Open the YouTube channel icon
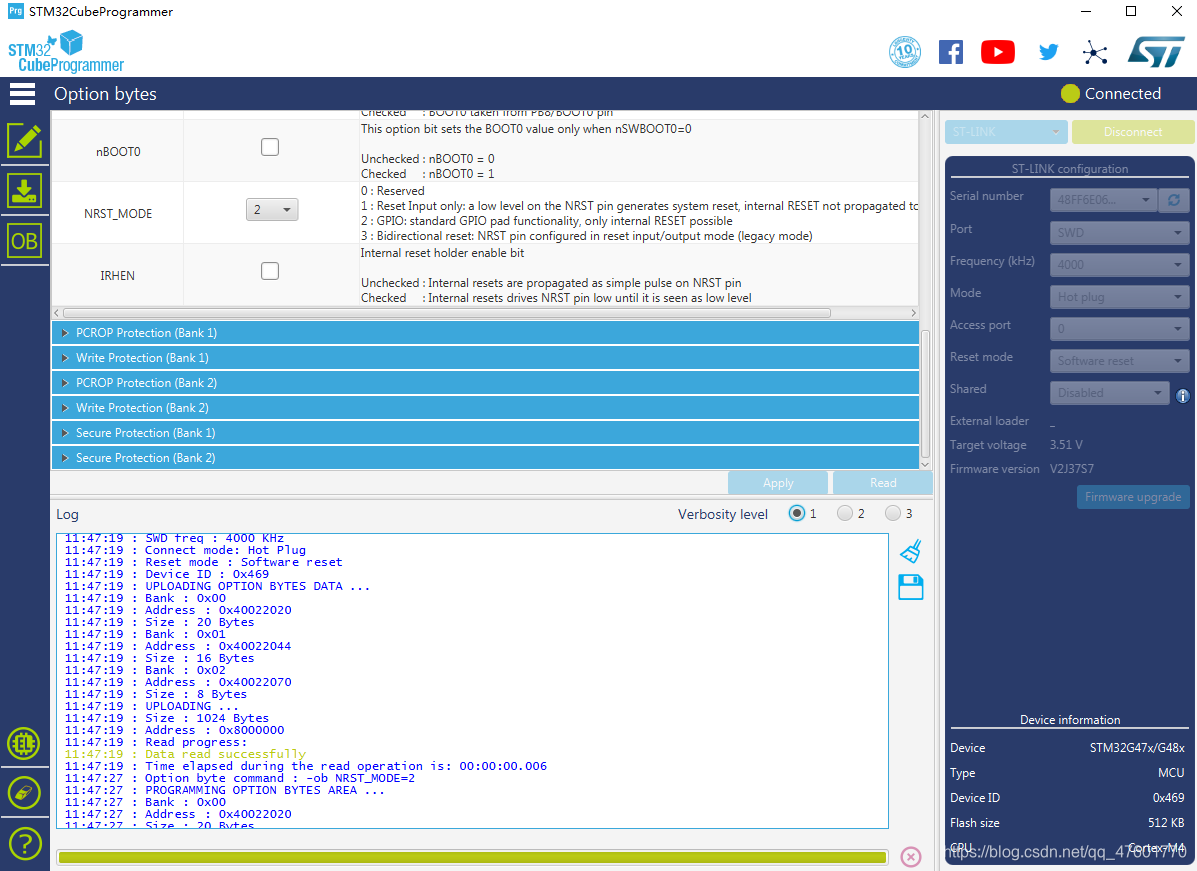 click(x=998, y=52)
